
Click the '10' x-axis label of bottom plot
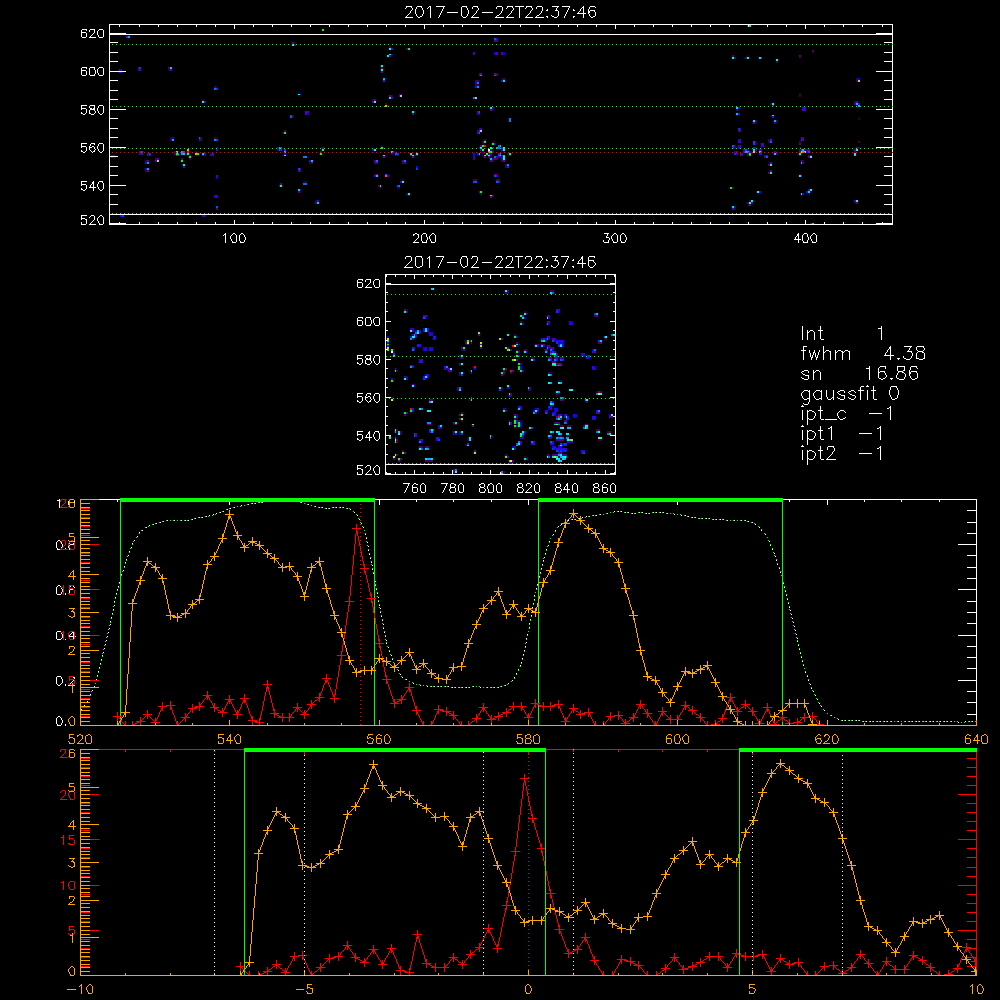[x=976, y=990]
